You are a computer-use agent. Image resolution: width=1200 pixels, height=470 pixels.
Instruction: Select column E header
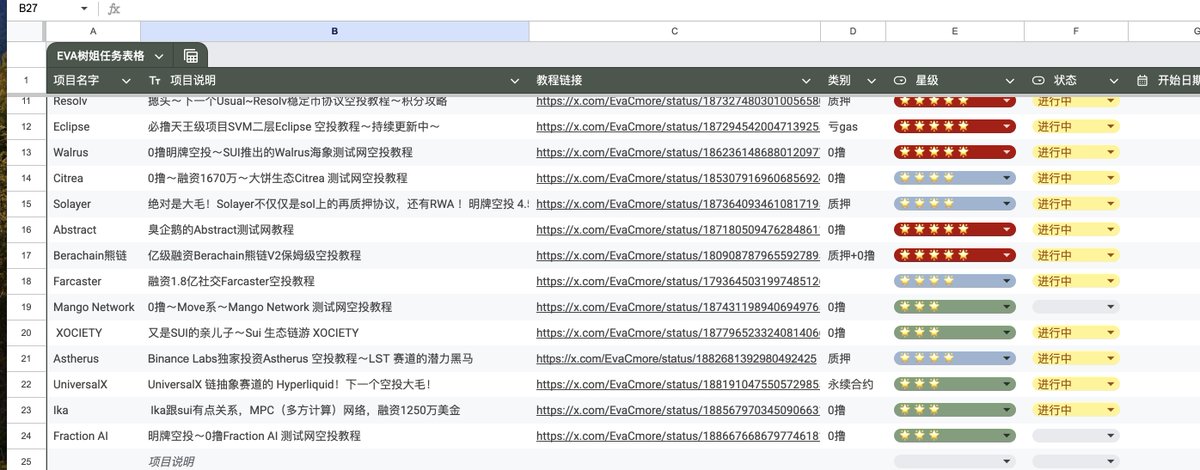tap(955, 32)
